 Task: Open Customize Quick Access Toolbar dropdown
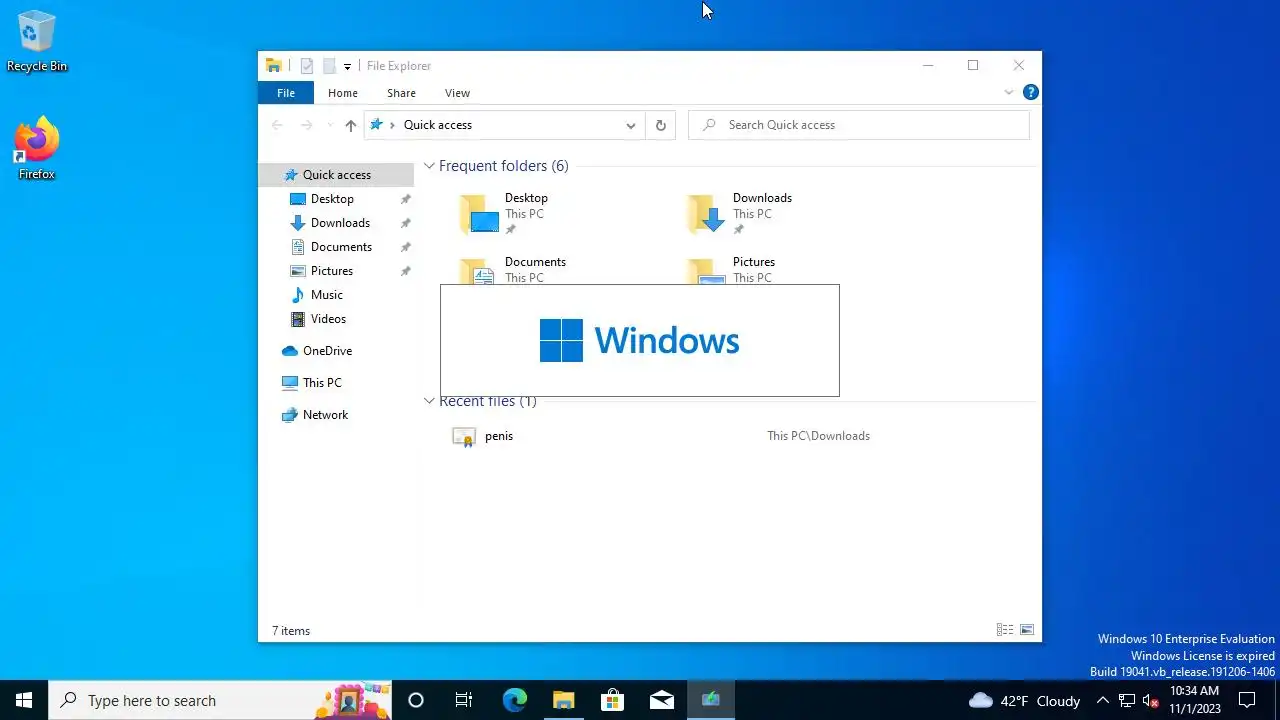tap(347, 66)
